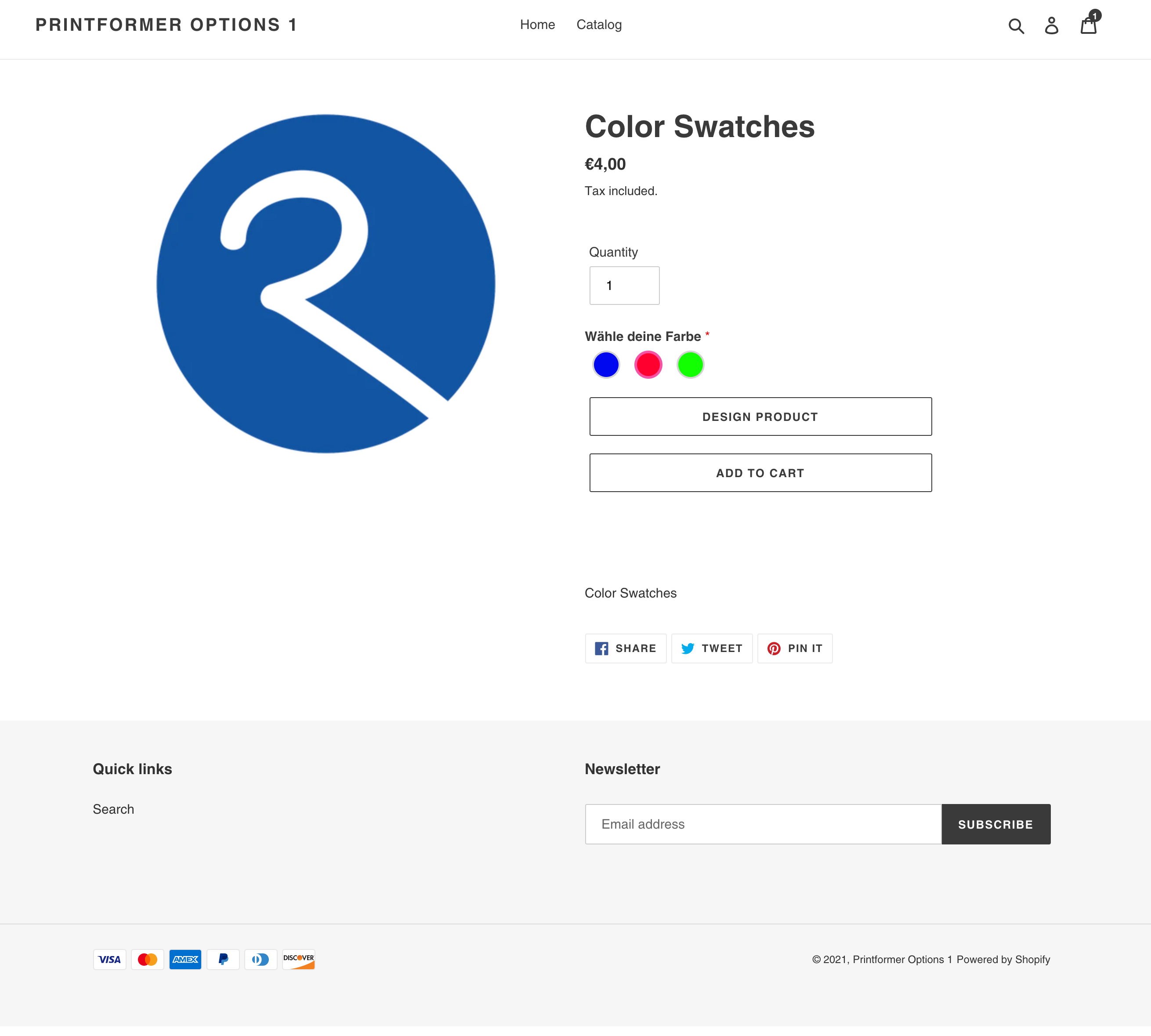Click the Visa payment icon
Screen dimensions: 1151x1036
tap(109, 959)
